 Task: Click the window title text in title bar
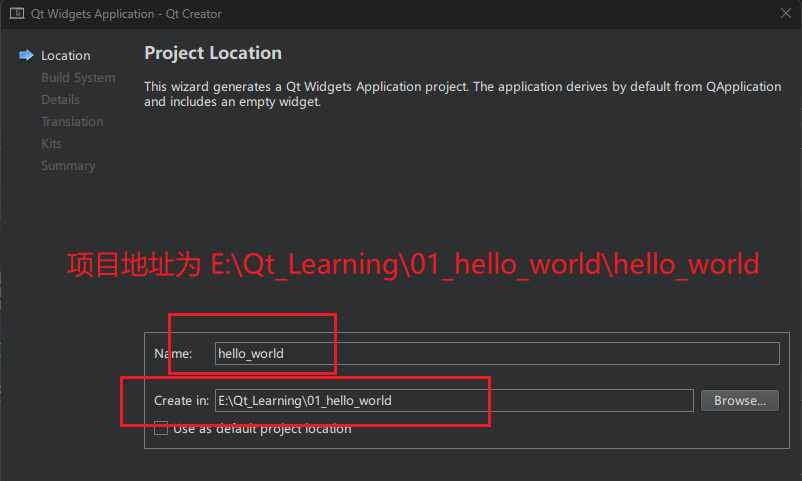click(x=129, y=14)
